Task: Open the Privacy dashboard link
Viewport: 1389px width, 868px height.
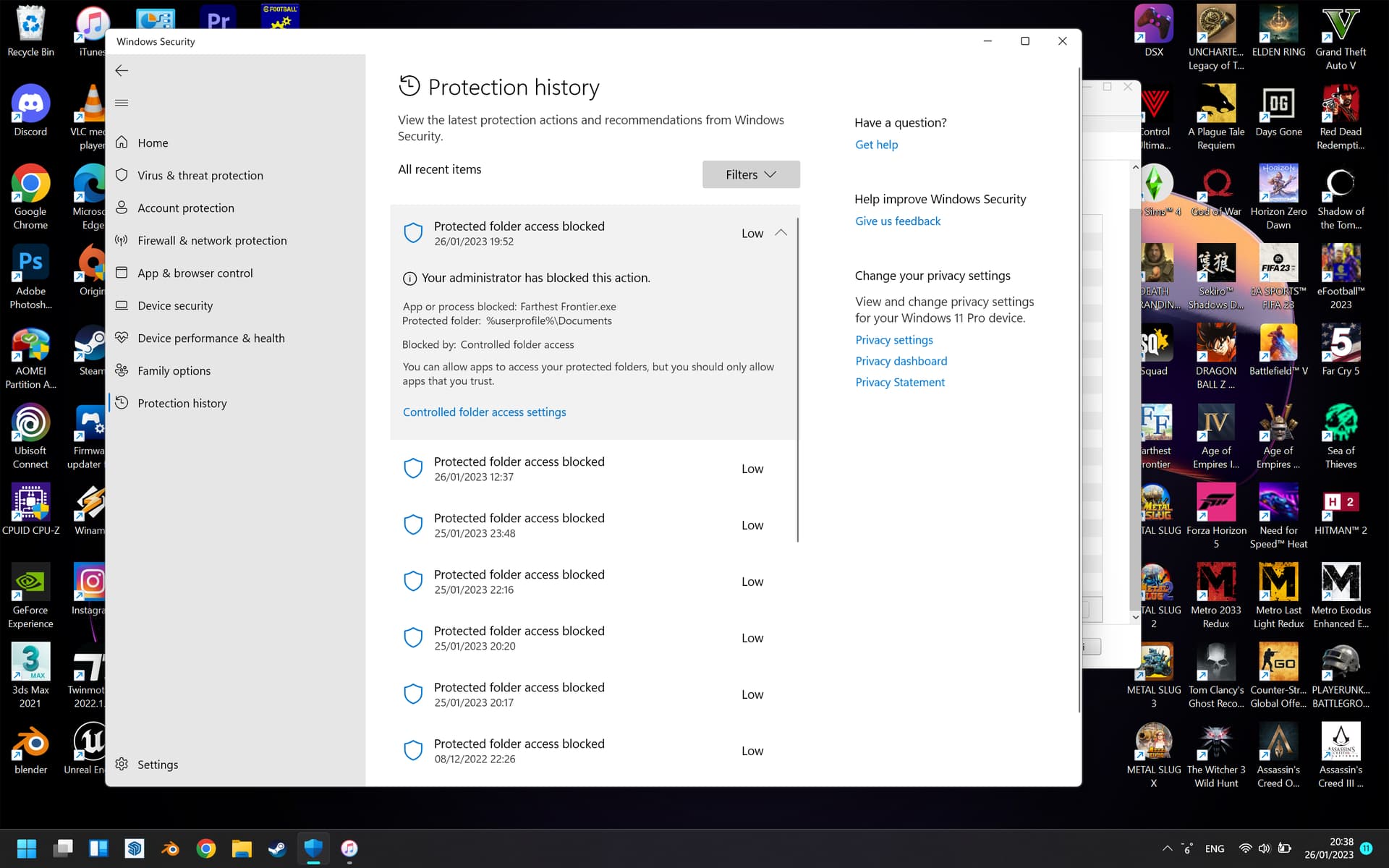Action: click(901, 361)
